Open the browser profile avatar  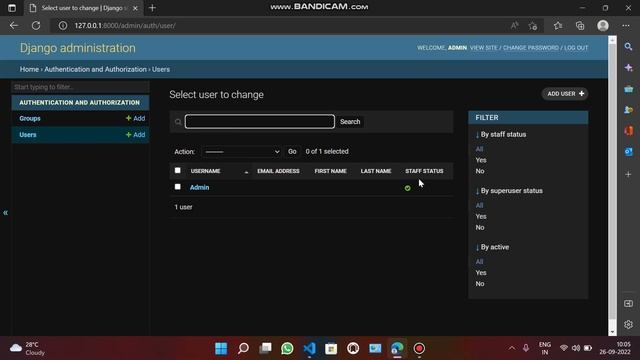point(603,25)
